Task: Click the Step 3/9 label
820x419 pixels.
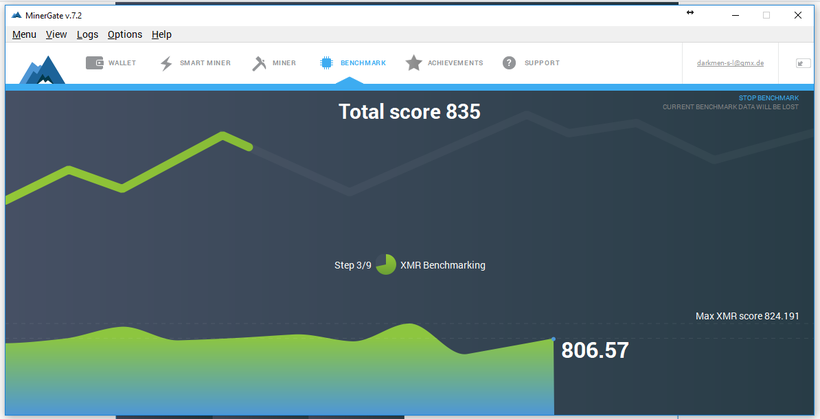Action: coord(353,265)
